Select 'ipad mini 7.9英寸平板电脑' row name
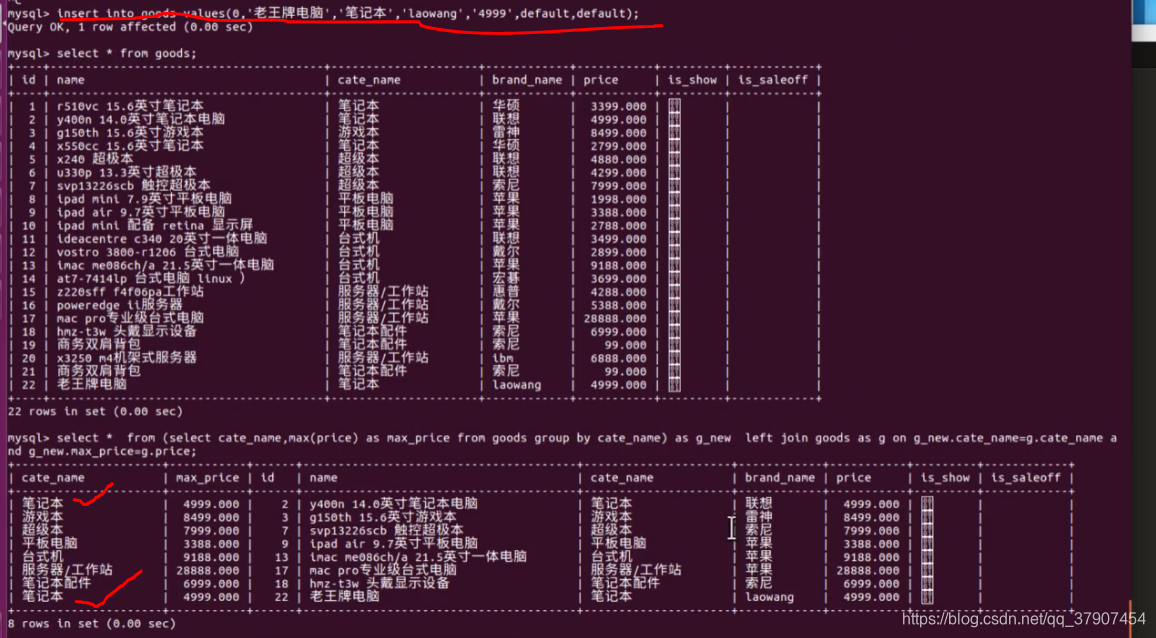The image size is (1156, 638). click(144, 198)
